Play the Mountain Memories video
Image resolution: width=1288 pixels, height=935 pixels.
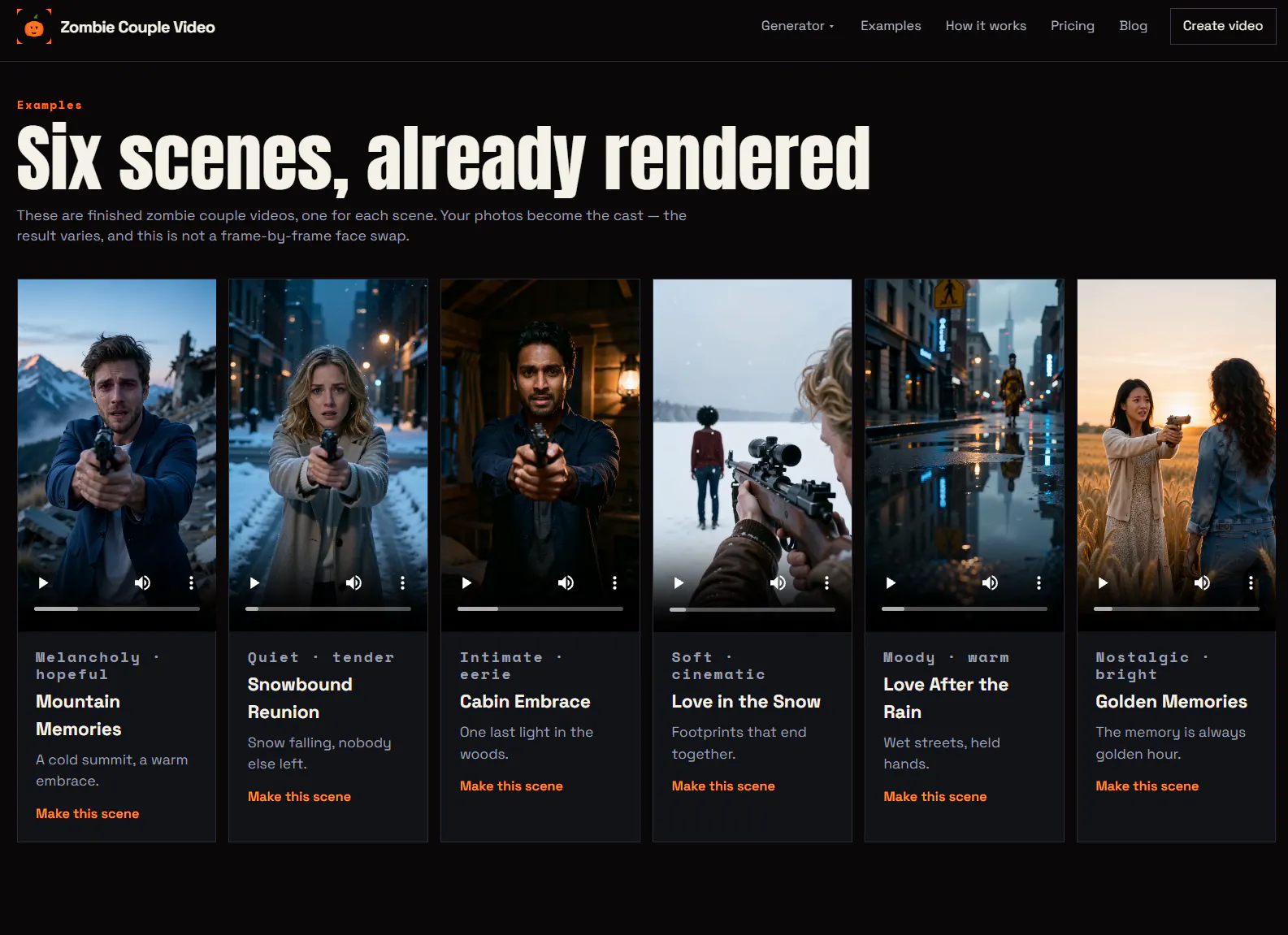[x=43, y=582]
